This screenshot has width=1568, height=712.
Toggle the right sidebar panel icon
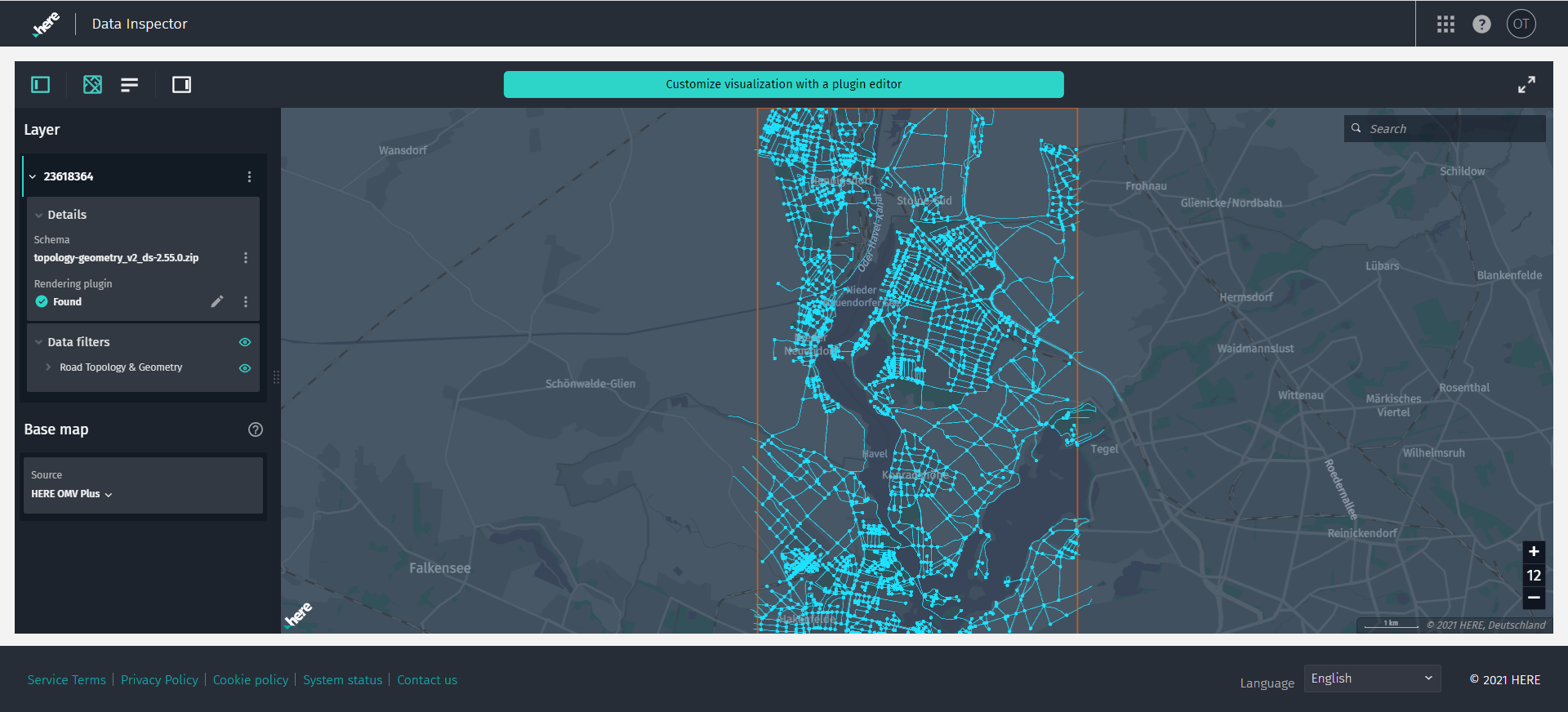click(181, 84)
